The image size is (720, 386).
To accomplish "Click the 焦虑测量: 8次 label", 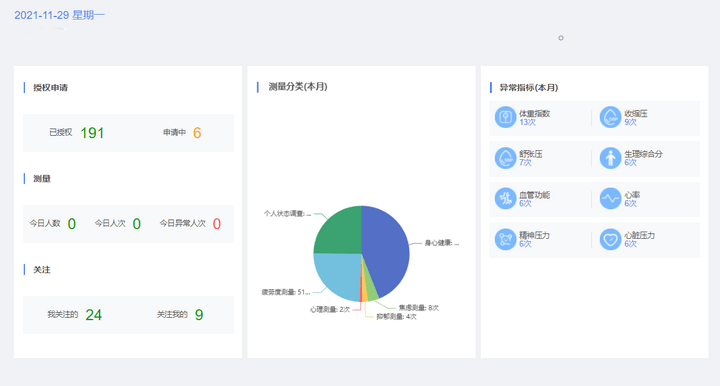I will click(x=418, y=308).
